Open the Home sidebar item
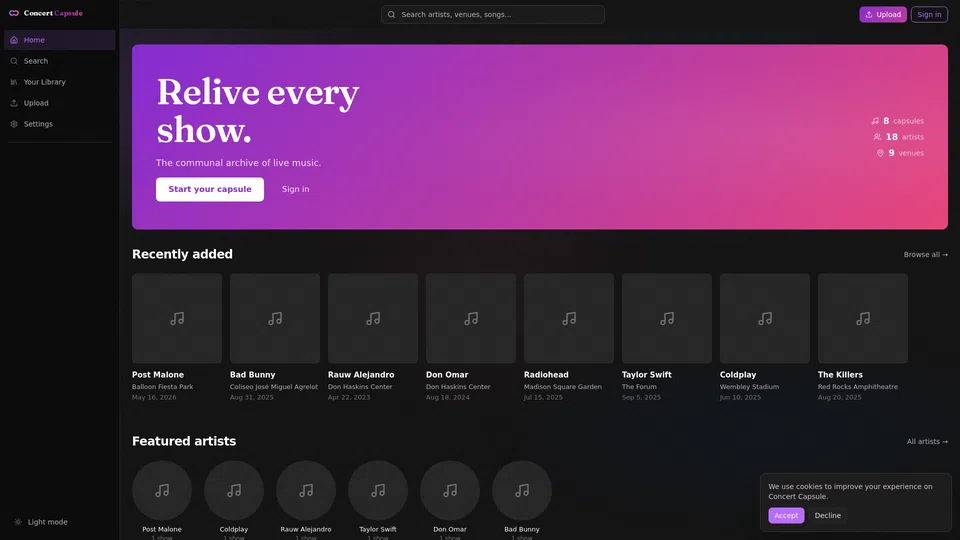The image size is (960, 540). [59, 40]
